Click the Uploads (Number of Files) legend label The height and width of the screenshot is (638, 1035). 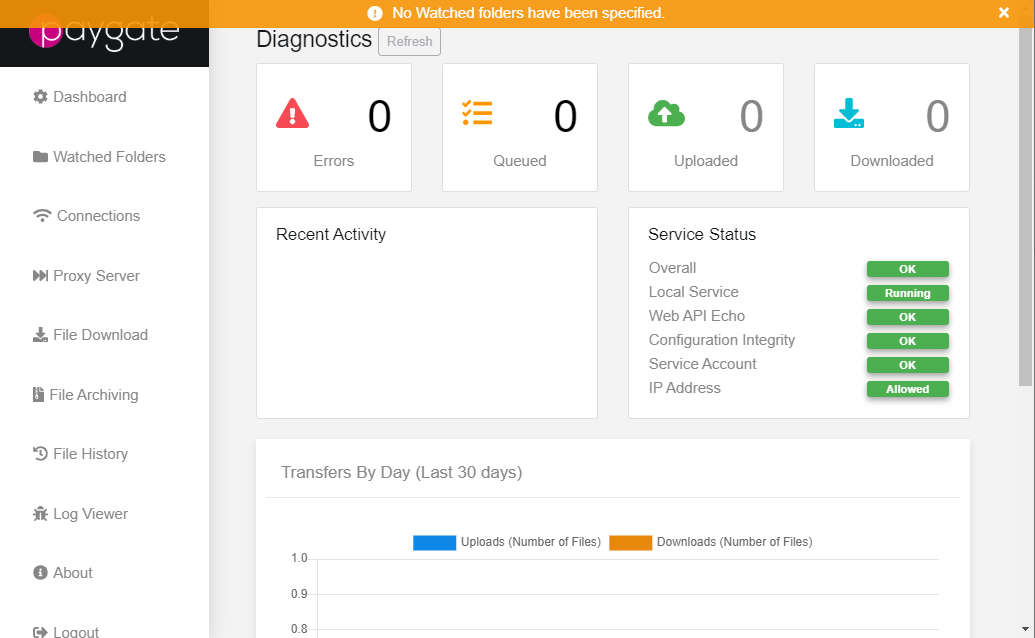[x=531, y=542]
